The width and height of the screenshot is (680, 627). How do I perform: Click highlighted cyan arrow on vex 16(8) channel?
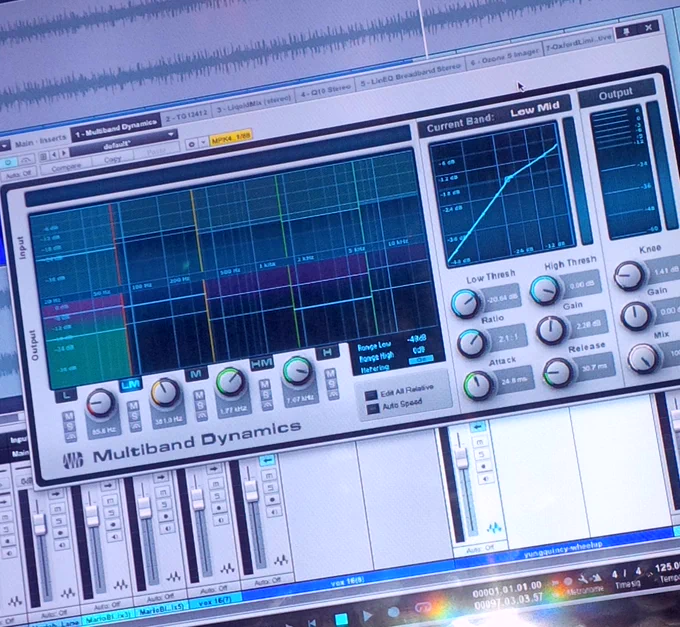click(267, 461)
